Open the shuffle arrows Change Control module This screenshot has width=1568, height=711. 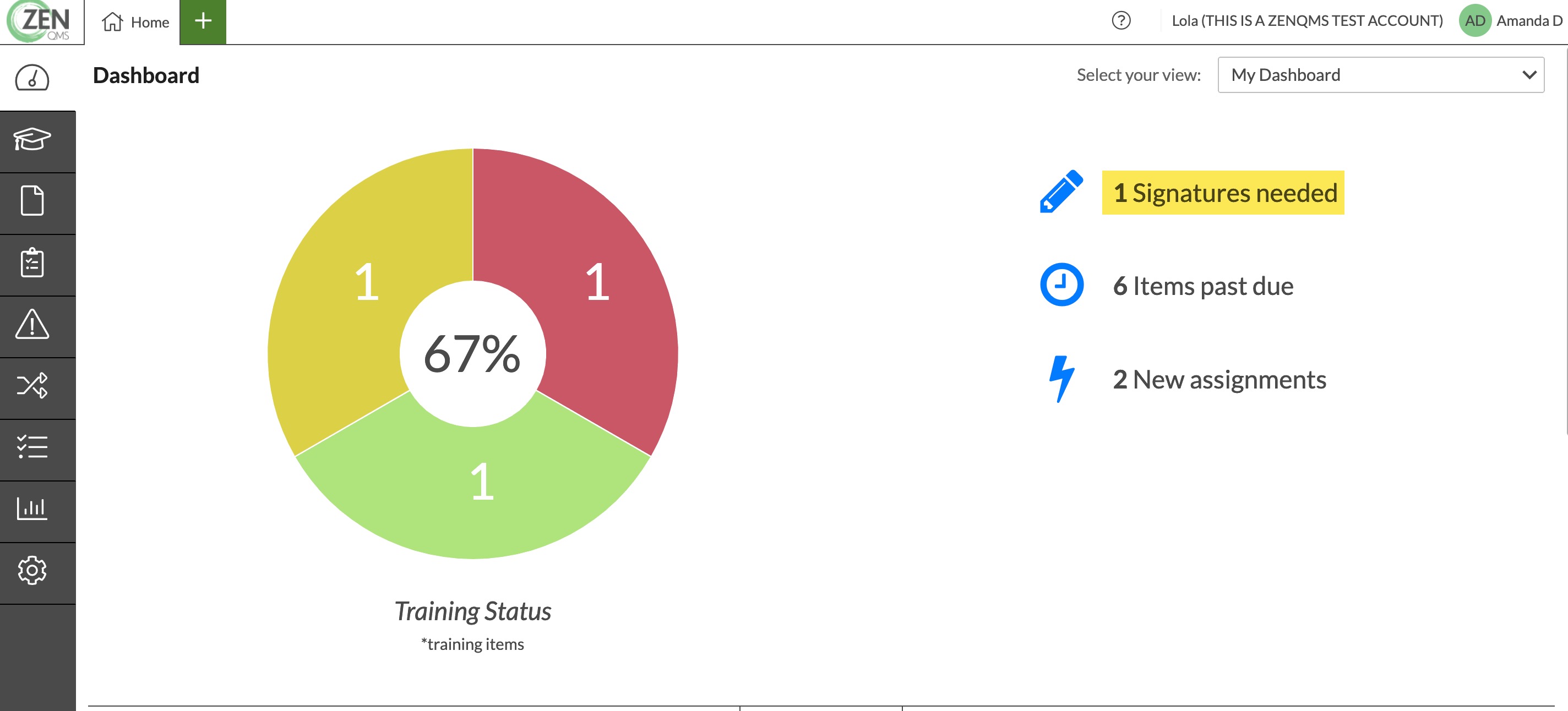point(32,386)
